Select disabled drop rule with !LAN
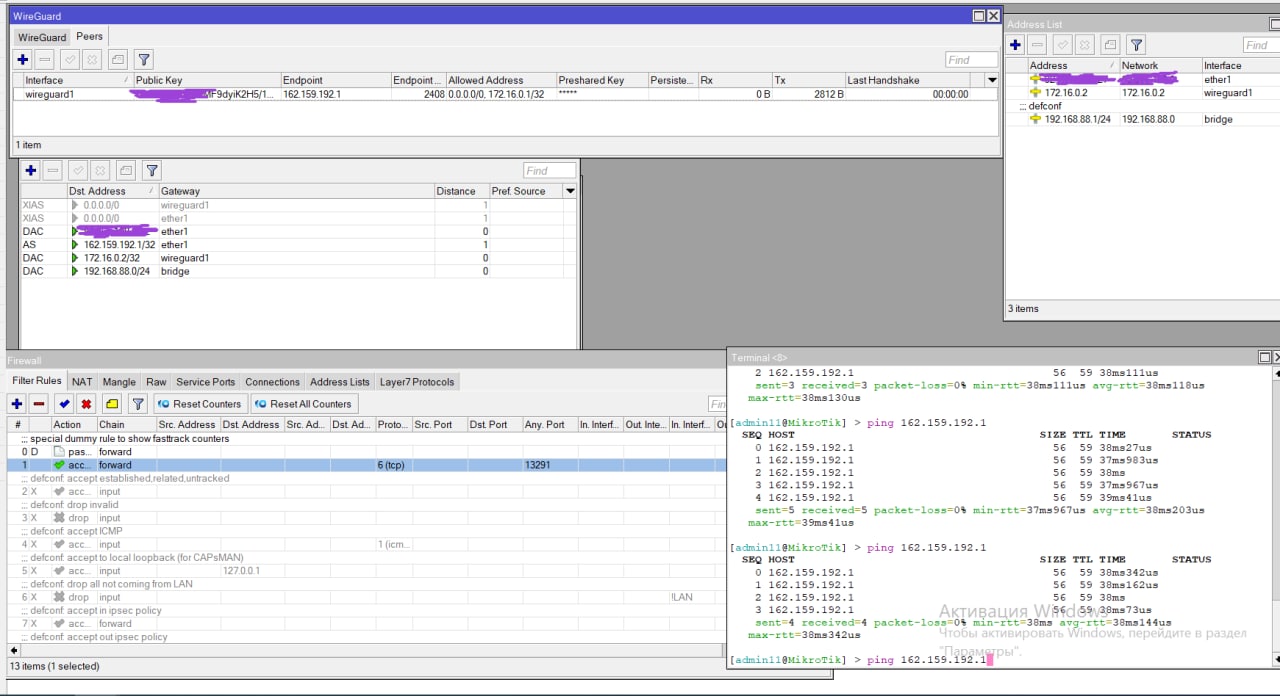Screen dimensions: 1280x696 click(x=366, y=597)
